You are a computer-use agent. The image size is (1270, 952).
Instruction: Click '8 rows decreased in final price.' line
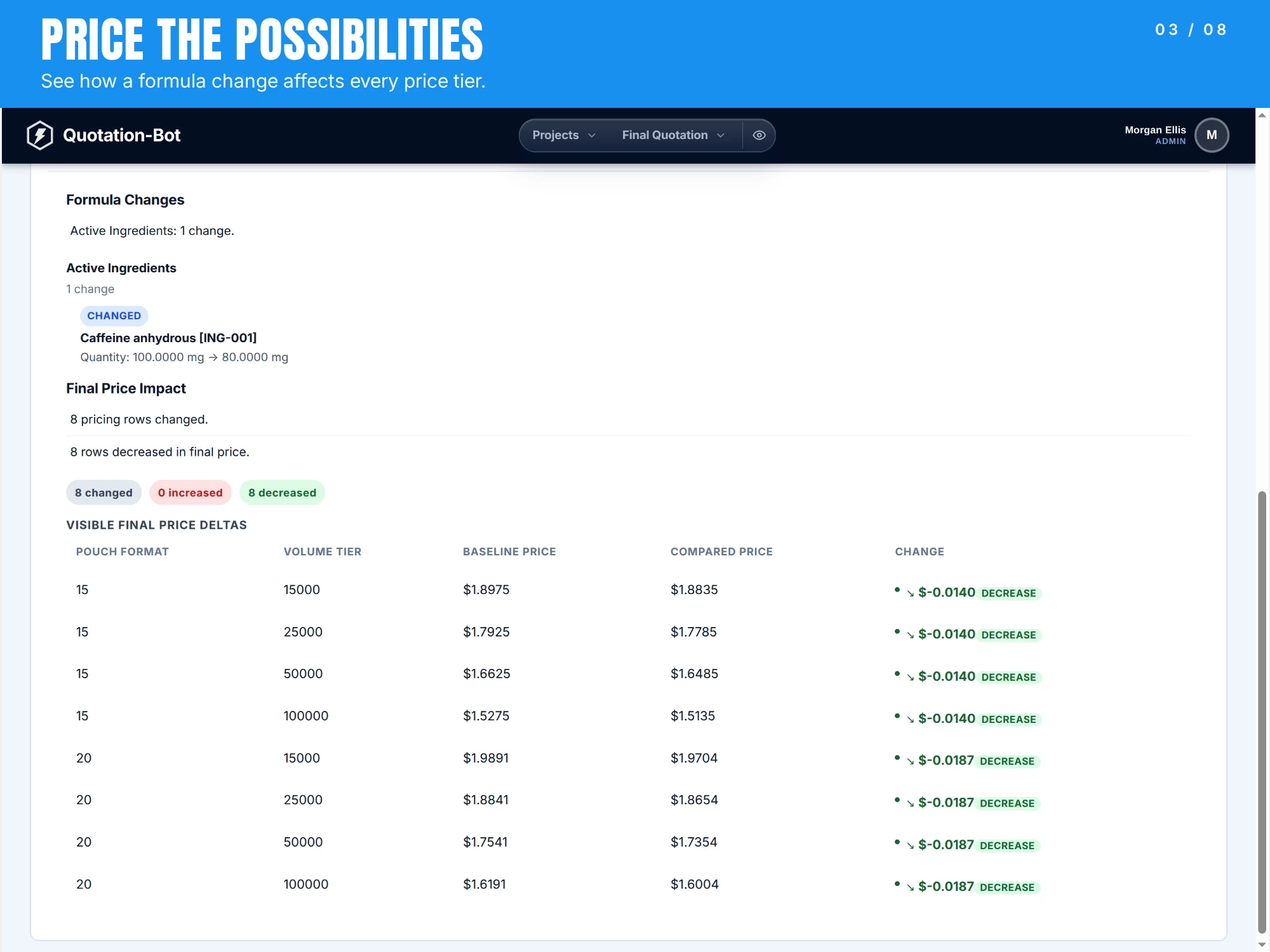tap(159, 452)
